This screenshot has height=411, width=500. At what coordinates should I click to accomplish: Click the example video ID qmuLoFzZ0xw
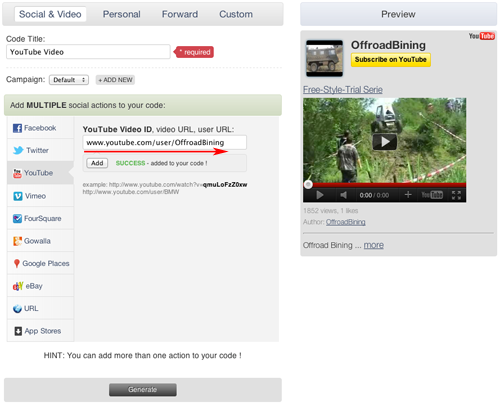tap(225, 185)
